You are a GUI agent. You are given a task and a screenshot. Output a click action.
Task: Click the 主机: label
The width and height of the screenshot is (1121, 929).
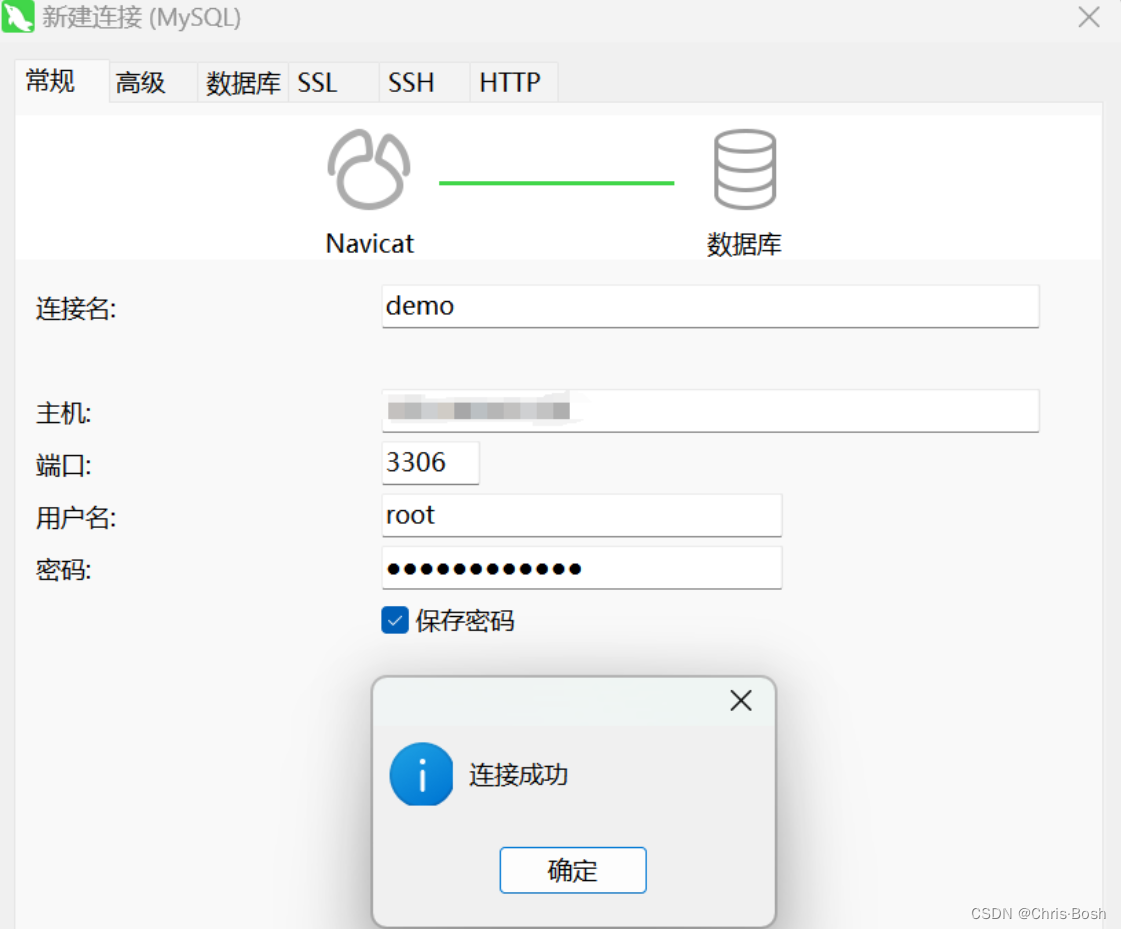pos(64,413)
